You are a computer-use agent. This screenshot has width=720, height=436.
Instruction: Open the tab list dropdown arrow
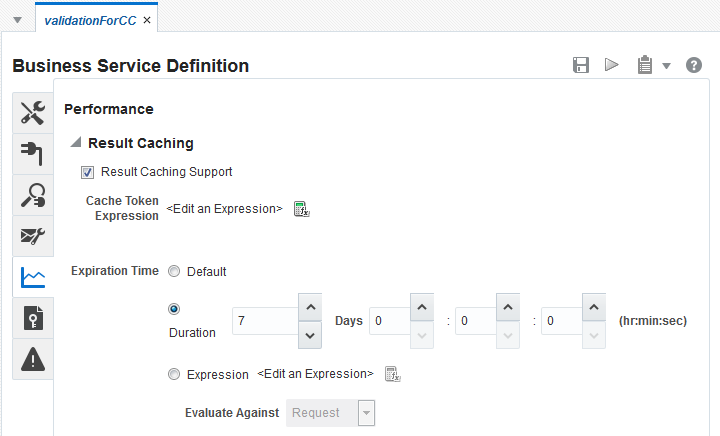coord(17,20)
